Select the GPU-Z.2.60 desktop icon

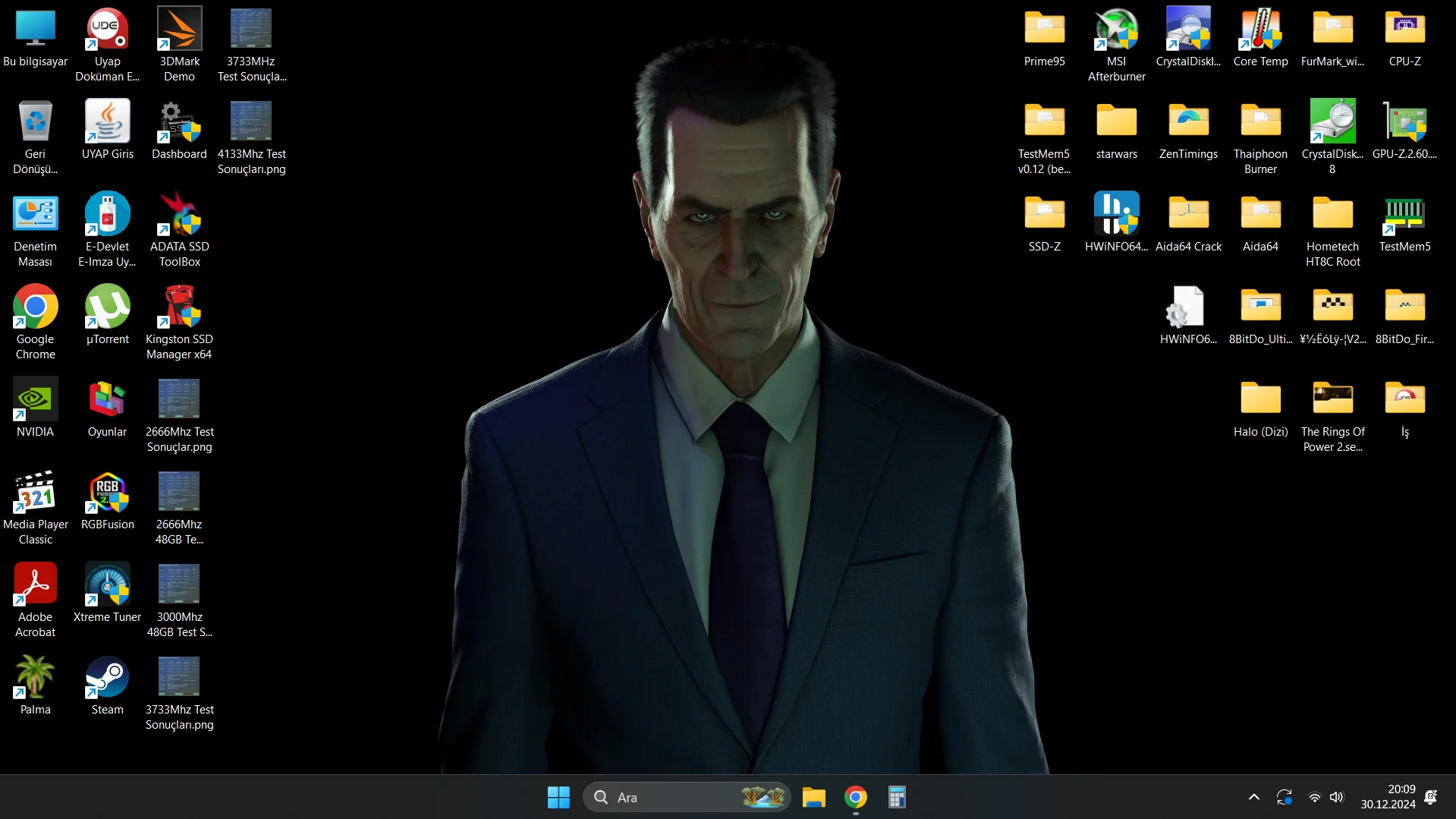[1404, 131]
